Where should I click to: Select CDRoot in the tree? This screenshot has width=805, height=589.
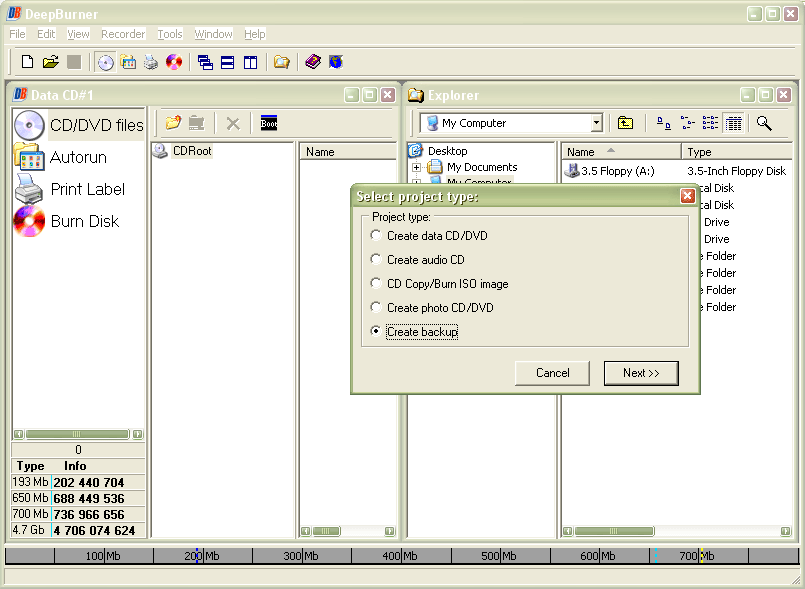(x=192, y=151)
